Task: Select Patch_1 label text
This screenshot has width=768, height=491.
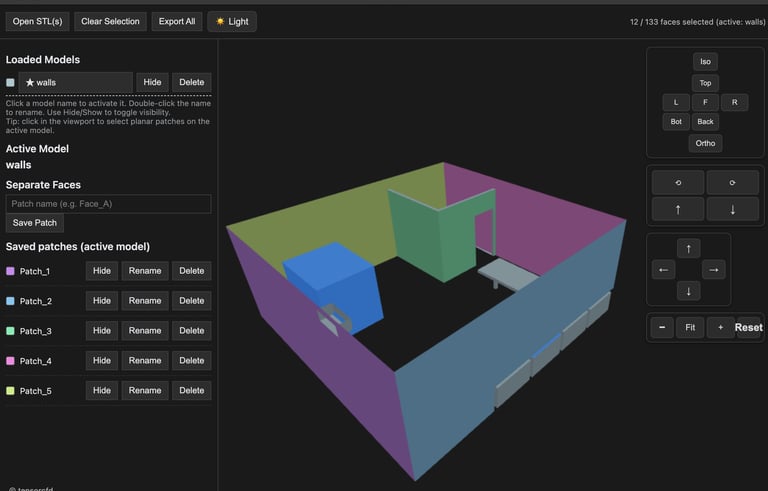Action: pos(35,271)
